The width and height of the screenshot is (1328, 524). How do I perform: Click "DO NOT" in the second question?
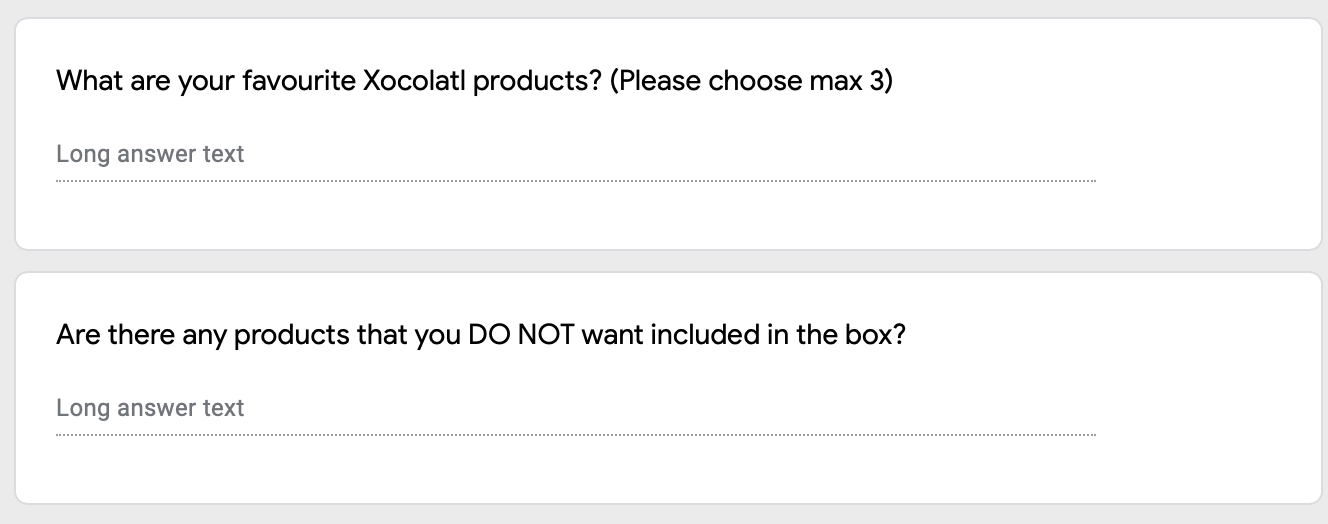point(520,335)
